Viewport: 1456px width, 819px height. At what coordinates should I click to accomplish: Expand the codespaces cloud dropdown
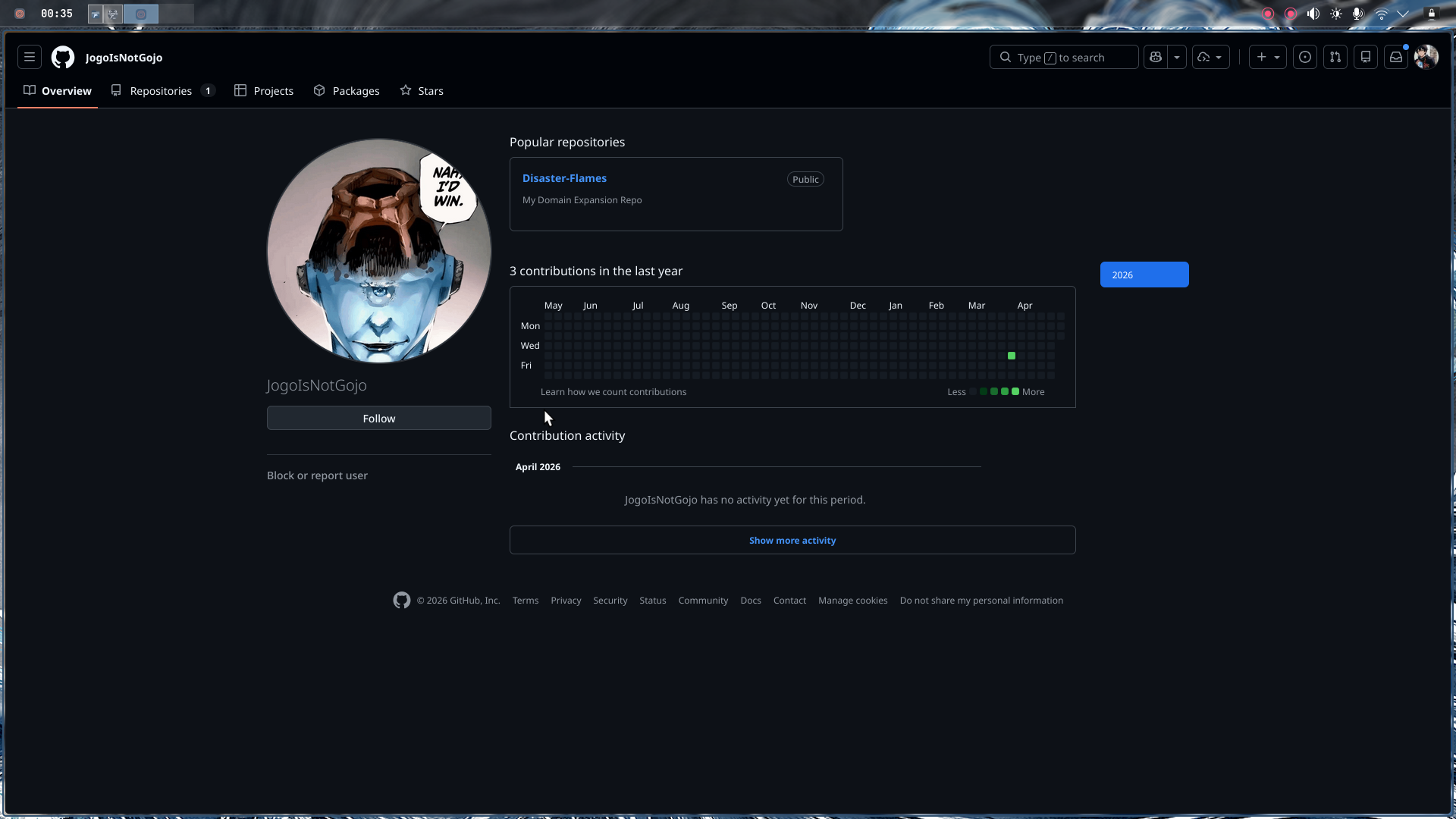click(x=1219, y=57)
